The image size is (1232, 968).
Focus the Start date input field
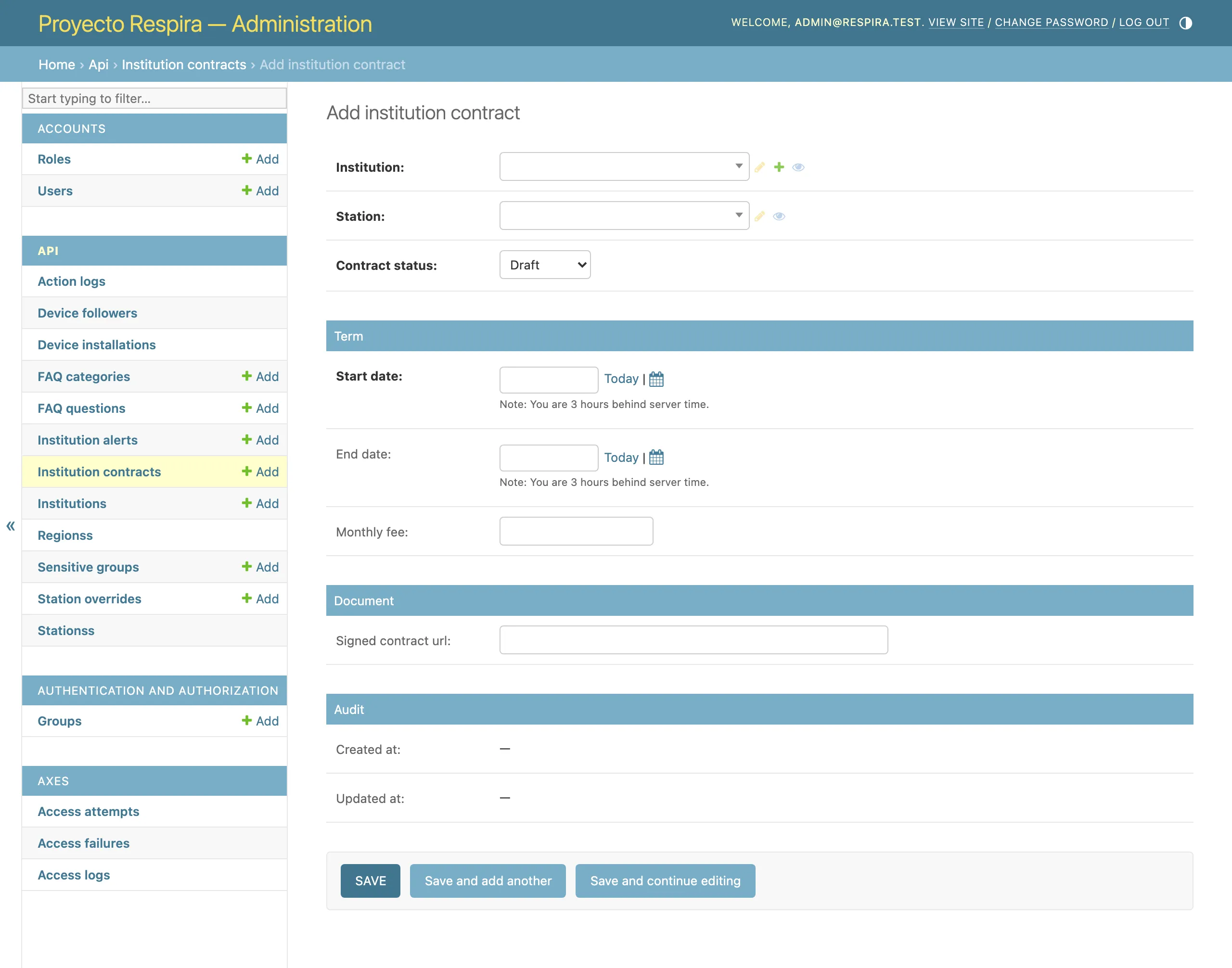coord(548,379)
